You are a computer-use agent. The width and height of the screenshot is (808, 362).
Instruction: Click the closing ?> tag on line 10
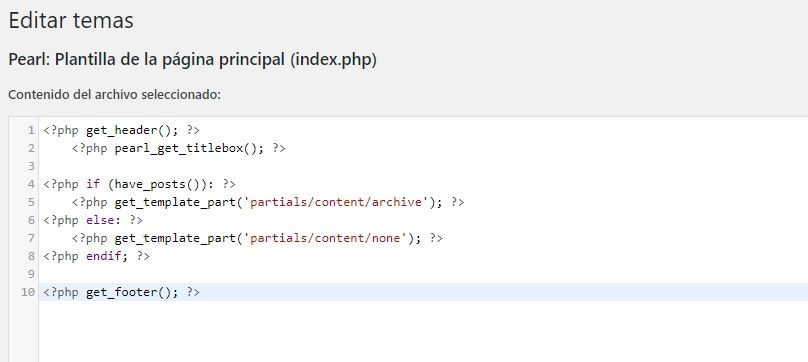tap(193, 292)
